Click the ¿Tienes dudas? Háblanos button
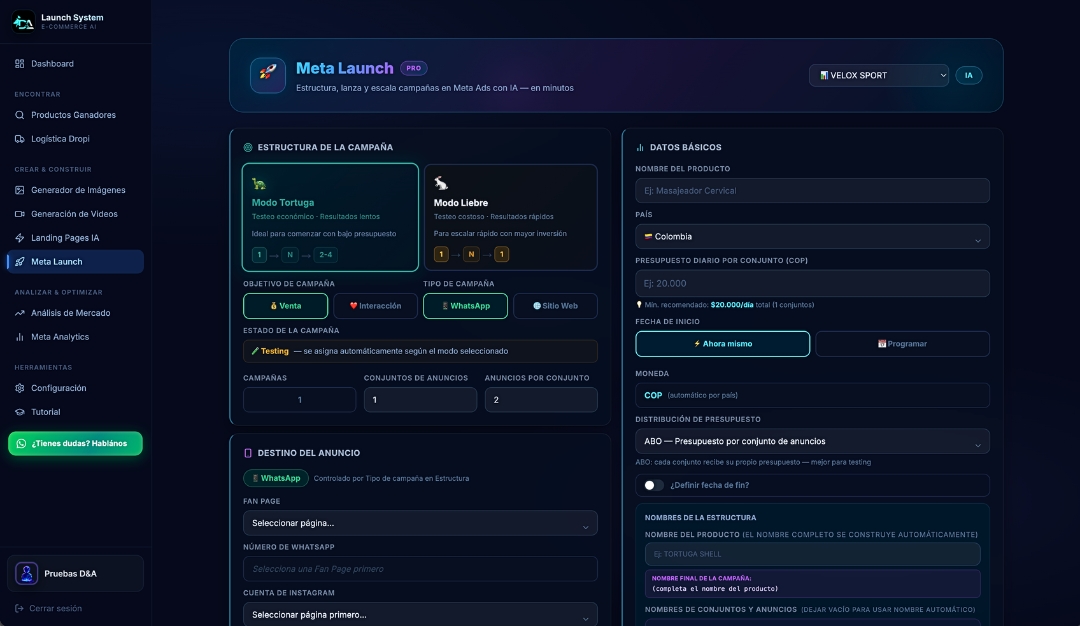Image resolution: width=1080 pixels, height=626 pixels. 75,444
